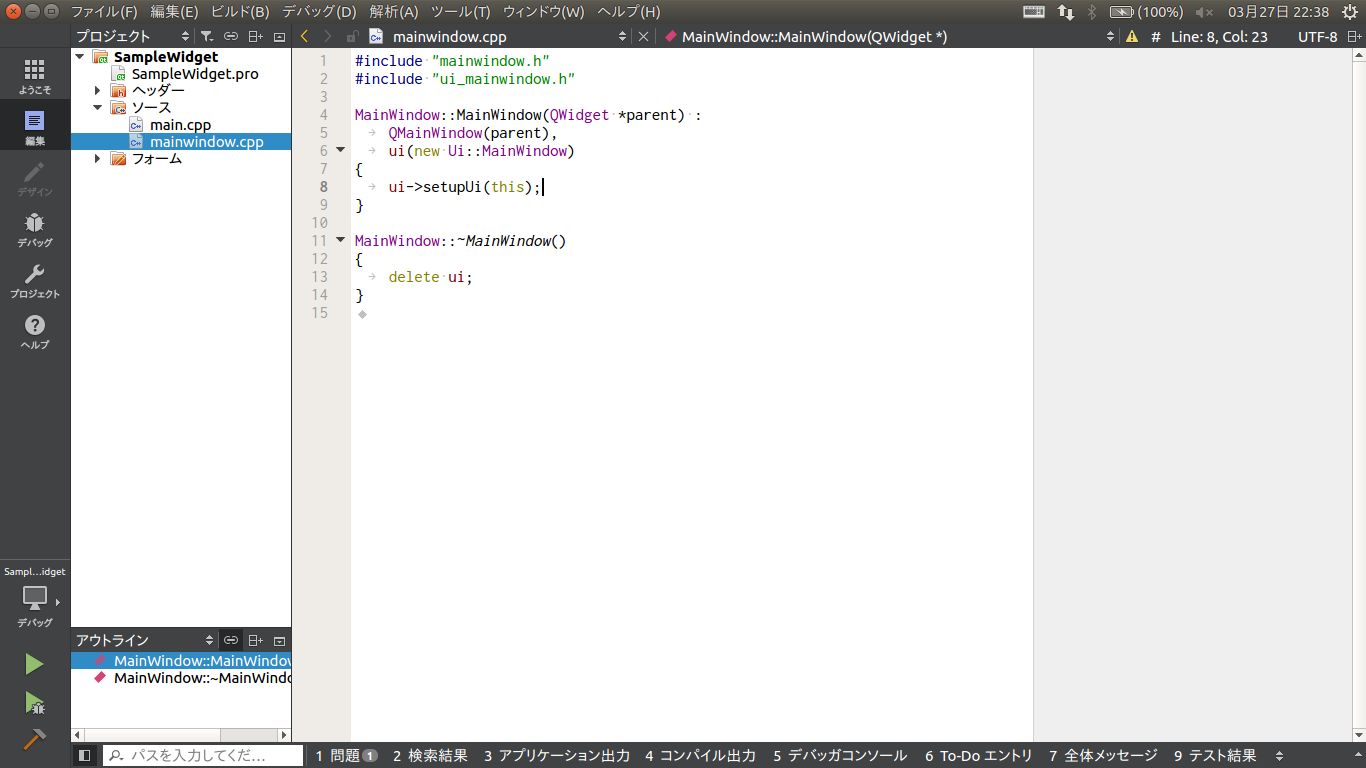Screen dimensions: 1366x768
Task: Click the green Run button
Action: coord(34,664)
